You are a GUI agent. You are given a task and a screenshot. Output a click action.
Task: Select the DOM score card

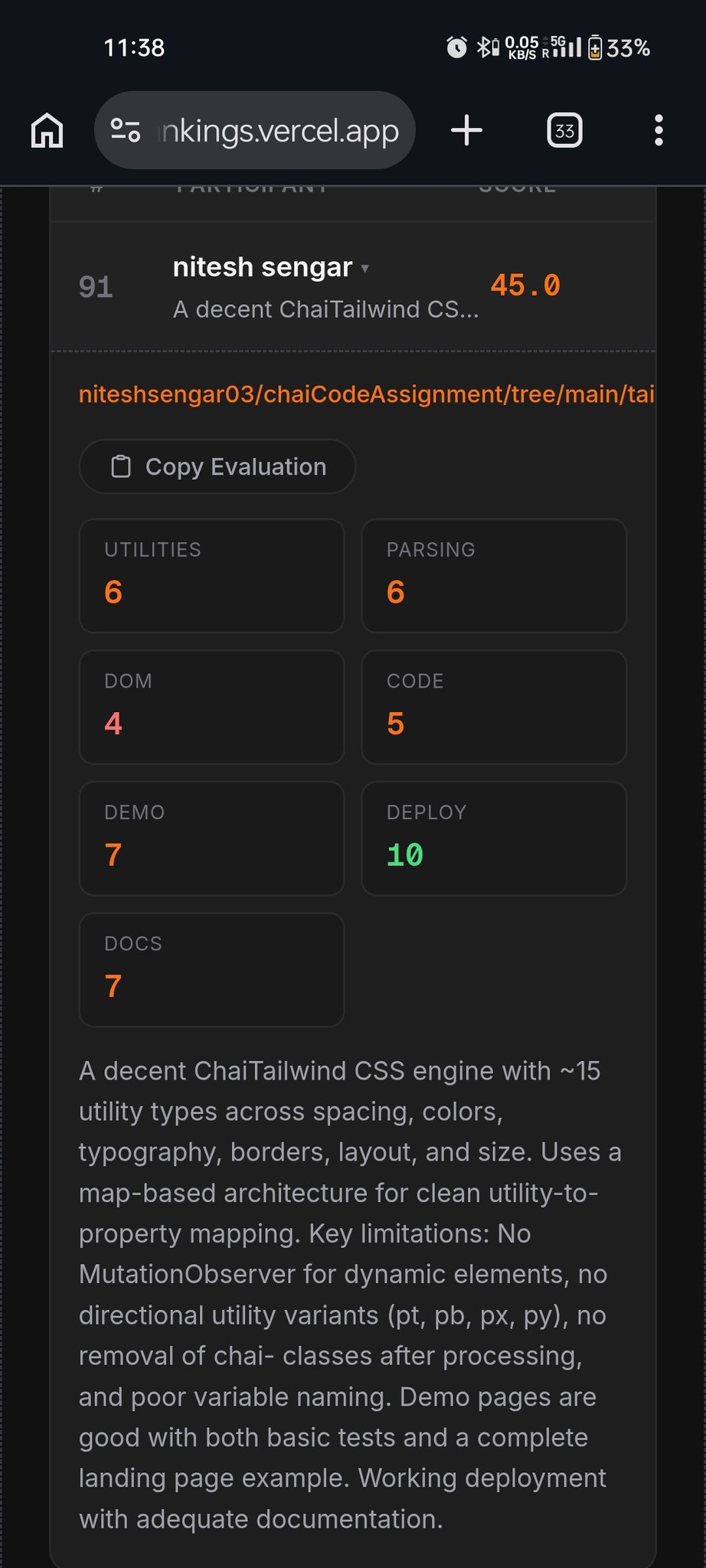point(211,707)
